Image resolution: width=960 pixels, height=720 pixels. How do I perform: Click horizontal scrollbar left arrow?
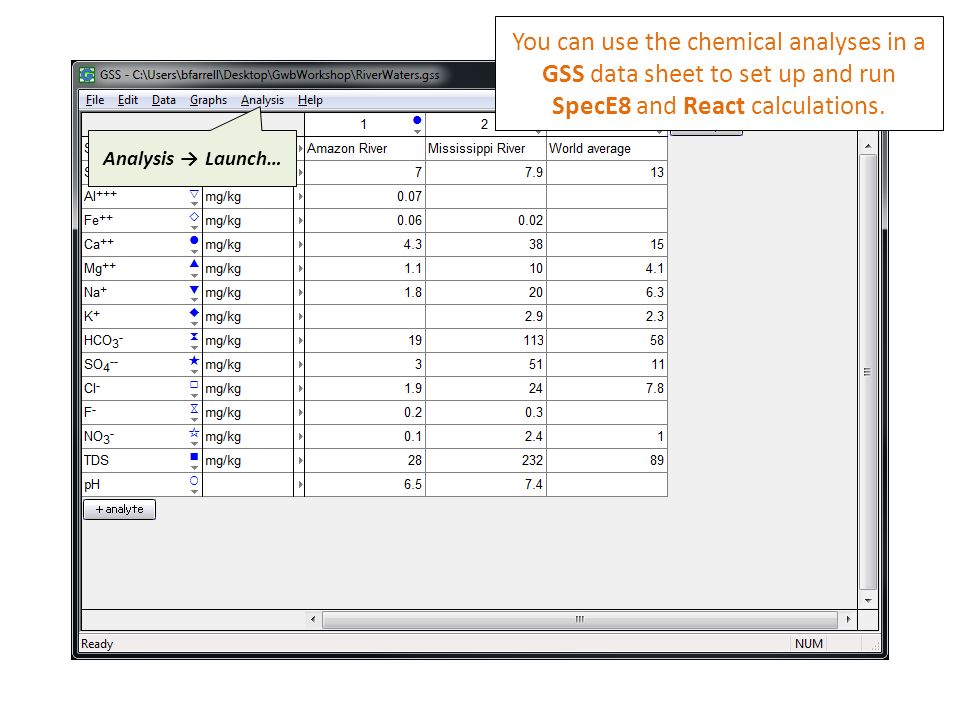[313, 620]
